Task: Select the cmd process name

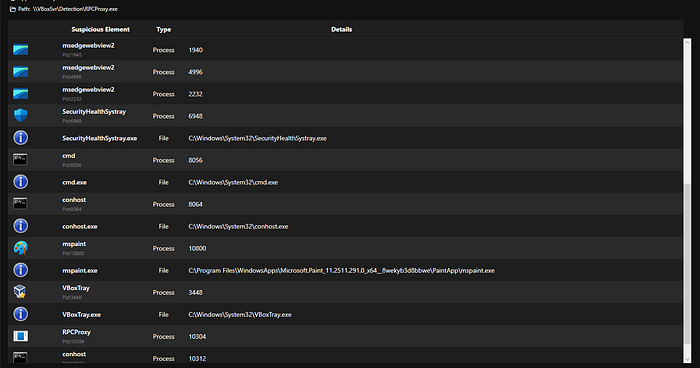Action: 69,156
